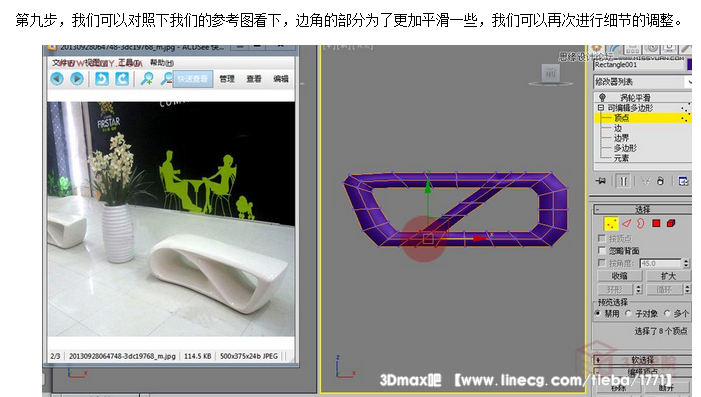Collapse the 可编辑多边形 stack entry
701x397 pixels.
pos(601,108)
